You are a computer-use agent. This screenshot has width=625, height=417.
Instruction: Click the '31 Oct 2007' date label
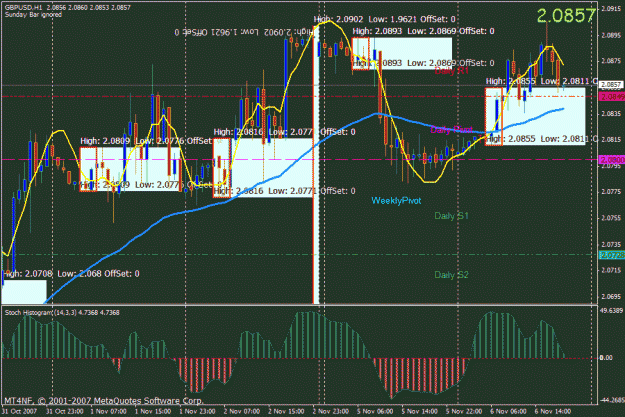click(20, 411)
